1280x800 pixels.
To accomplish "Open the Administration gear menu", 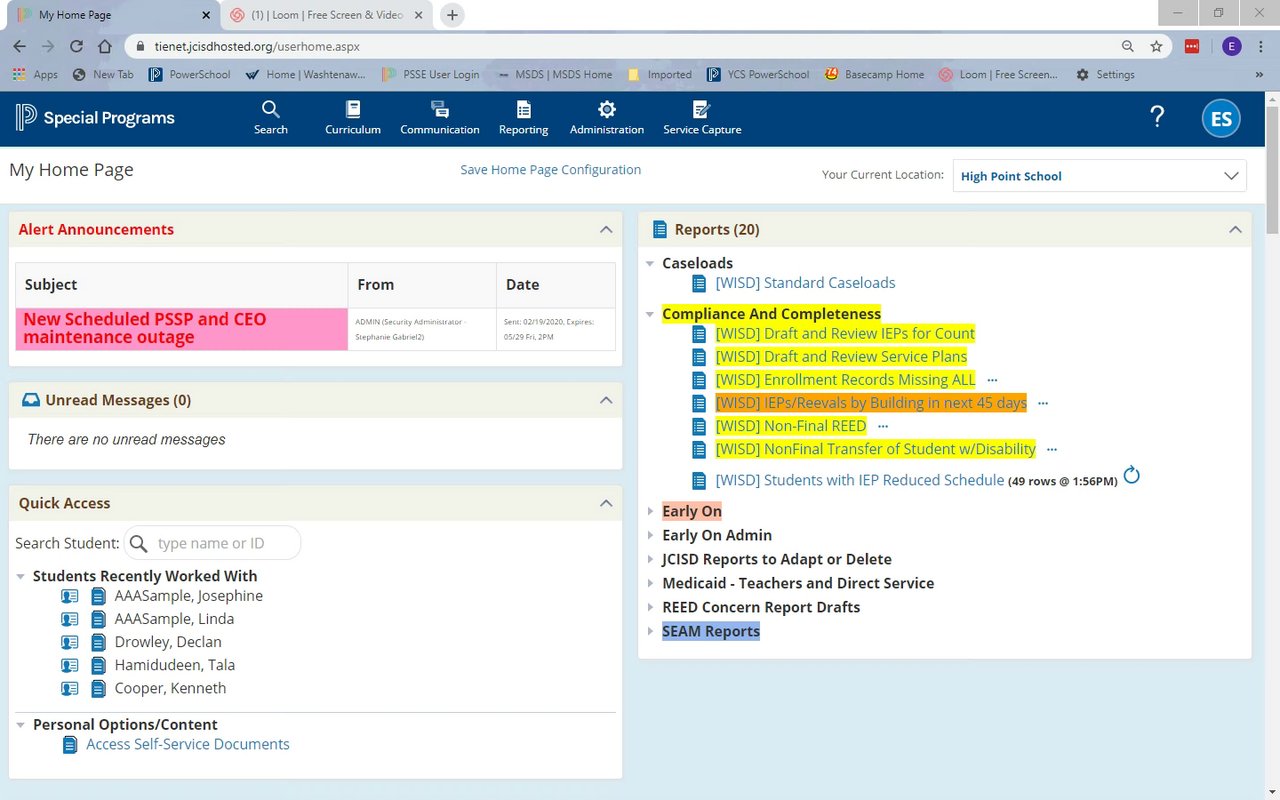I will (607, 118).
